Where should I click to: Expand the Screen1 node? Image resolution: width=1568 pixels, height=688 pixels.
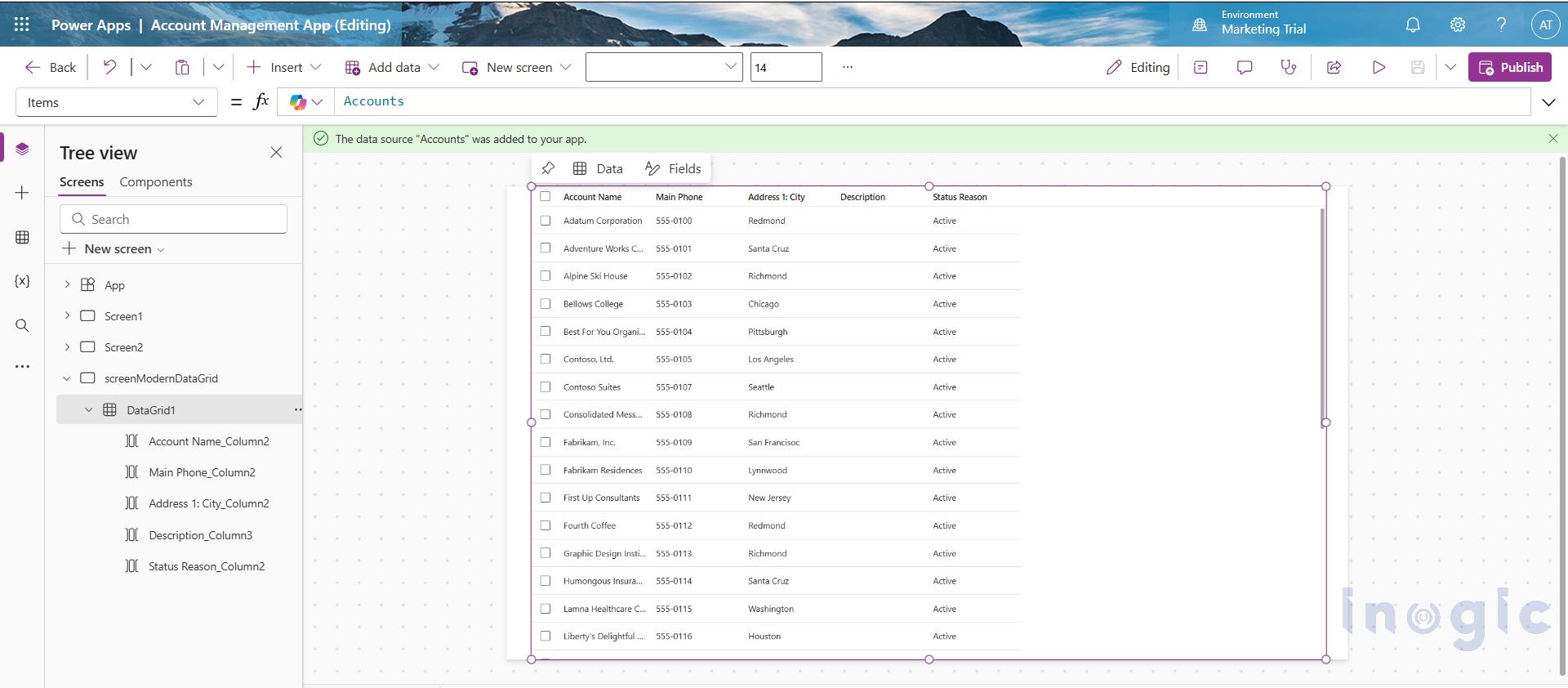[x=67, y=315]
